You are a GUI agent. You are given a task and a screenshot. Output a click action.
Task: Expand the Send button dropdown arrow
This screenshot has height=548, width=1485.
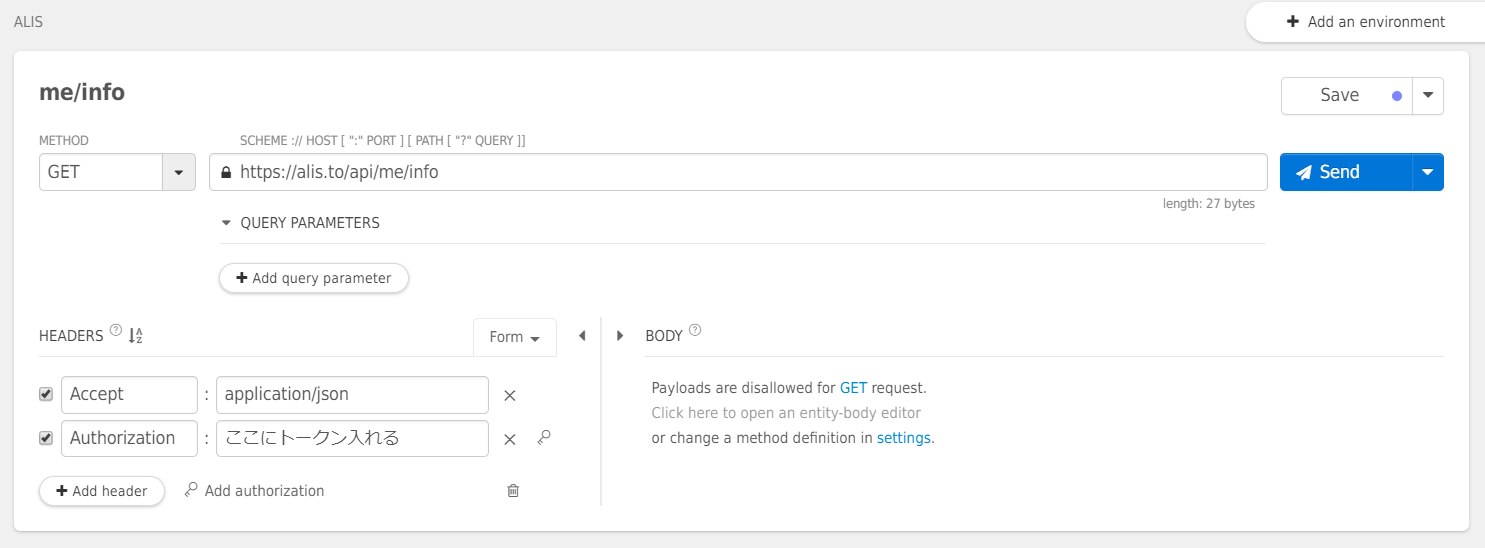pyautogui.click(x=1427, y=172)
